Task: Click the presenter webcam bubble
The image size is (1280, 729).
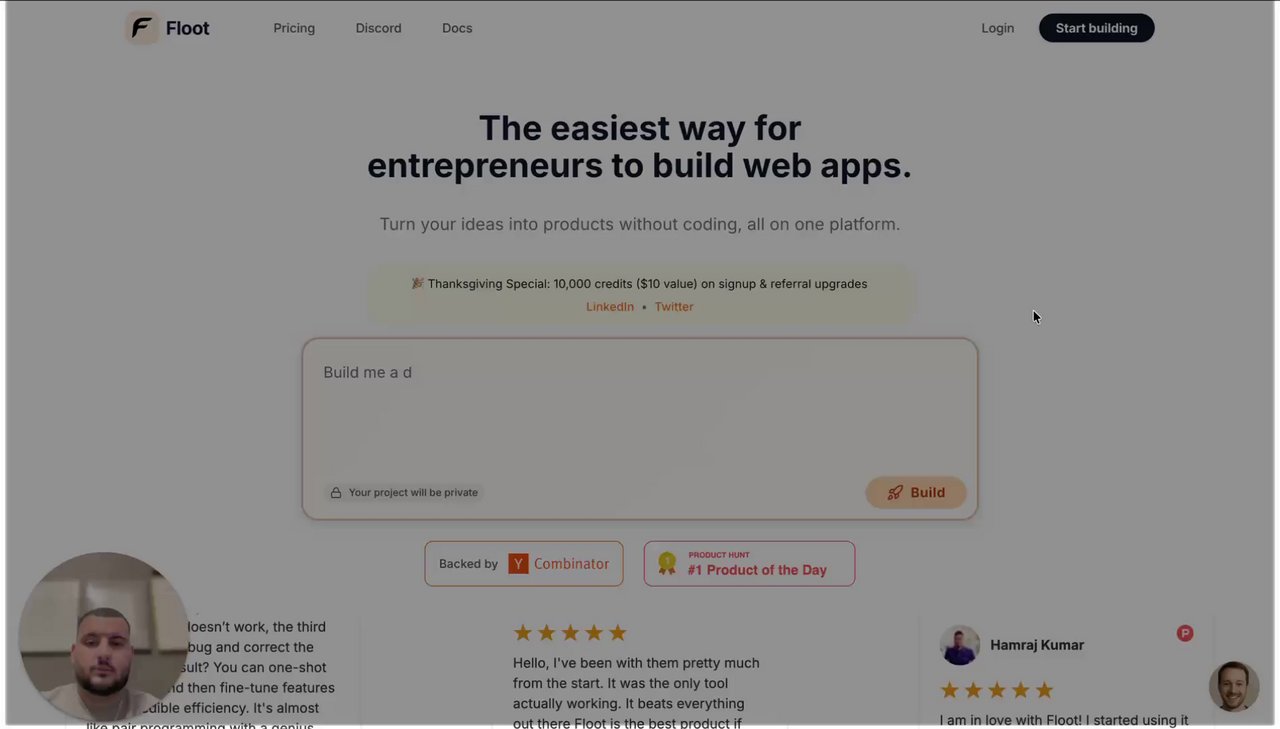Action: click(x=103, y=637)
